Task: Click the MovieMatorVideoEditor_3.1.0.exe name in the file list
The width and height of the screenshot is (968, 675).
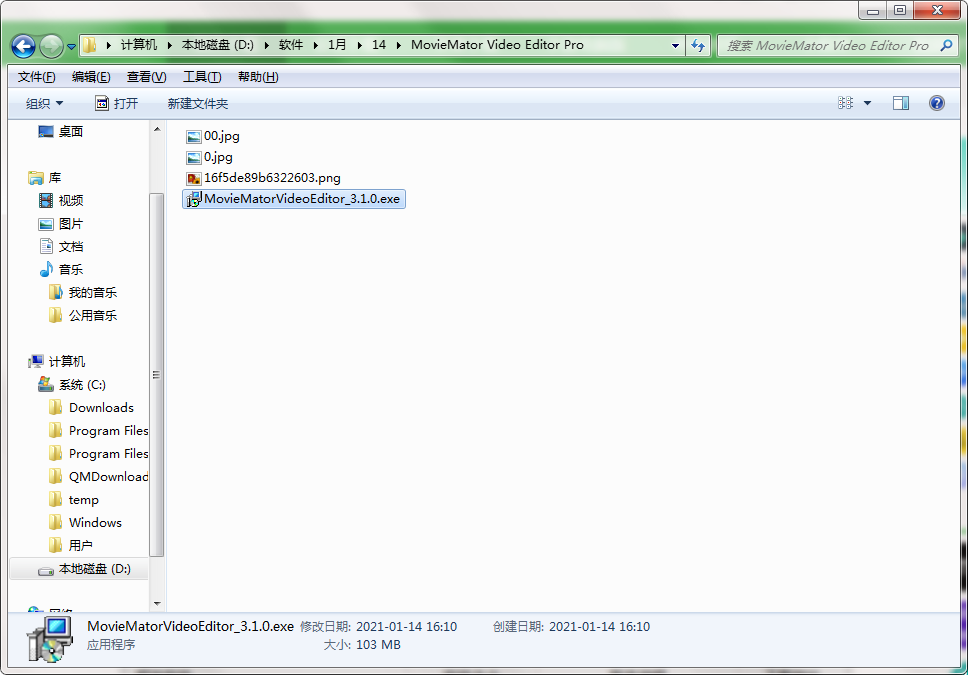Action: coord(302,199)
